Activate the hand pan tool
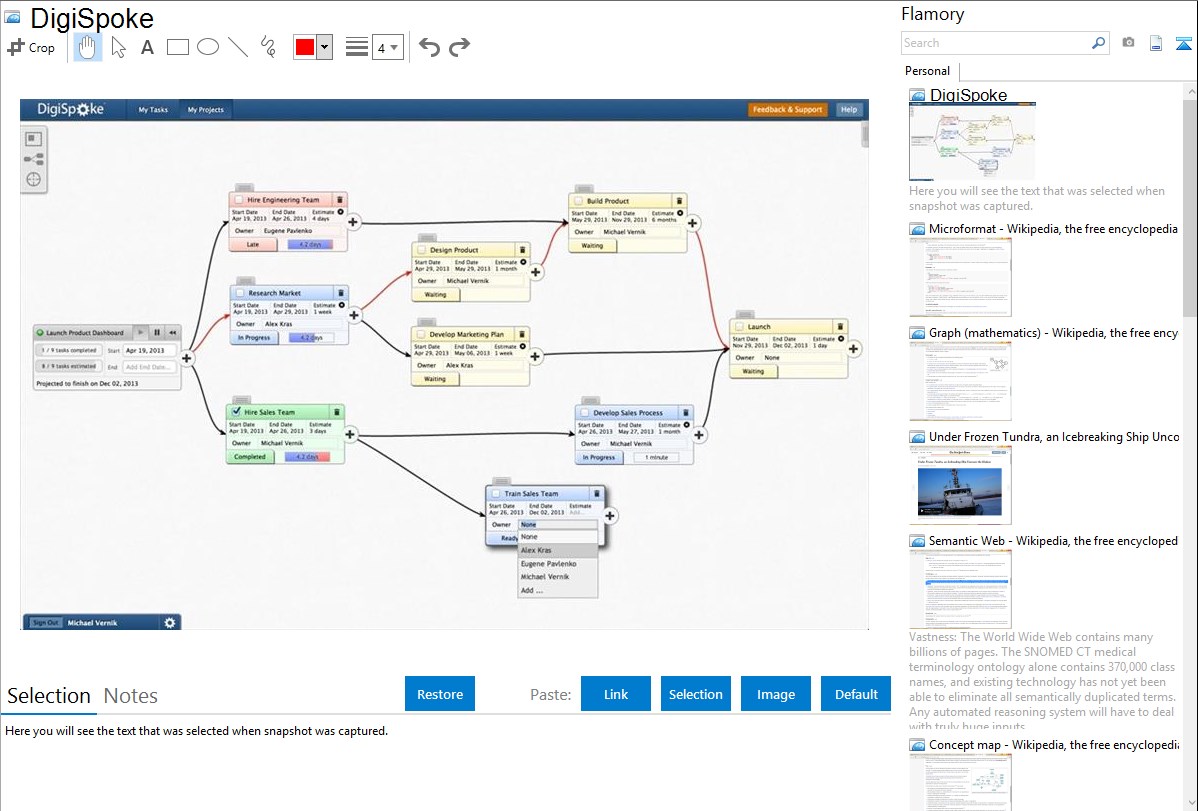This screenshot has height=811, width=1198. pos(87,47)
